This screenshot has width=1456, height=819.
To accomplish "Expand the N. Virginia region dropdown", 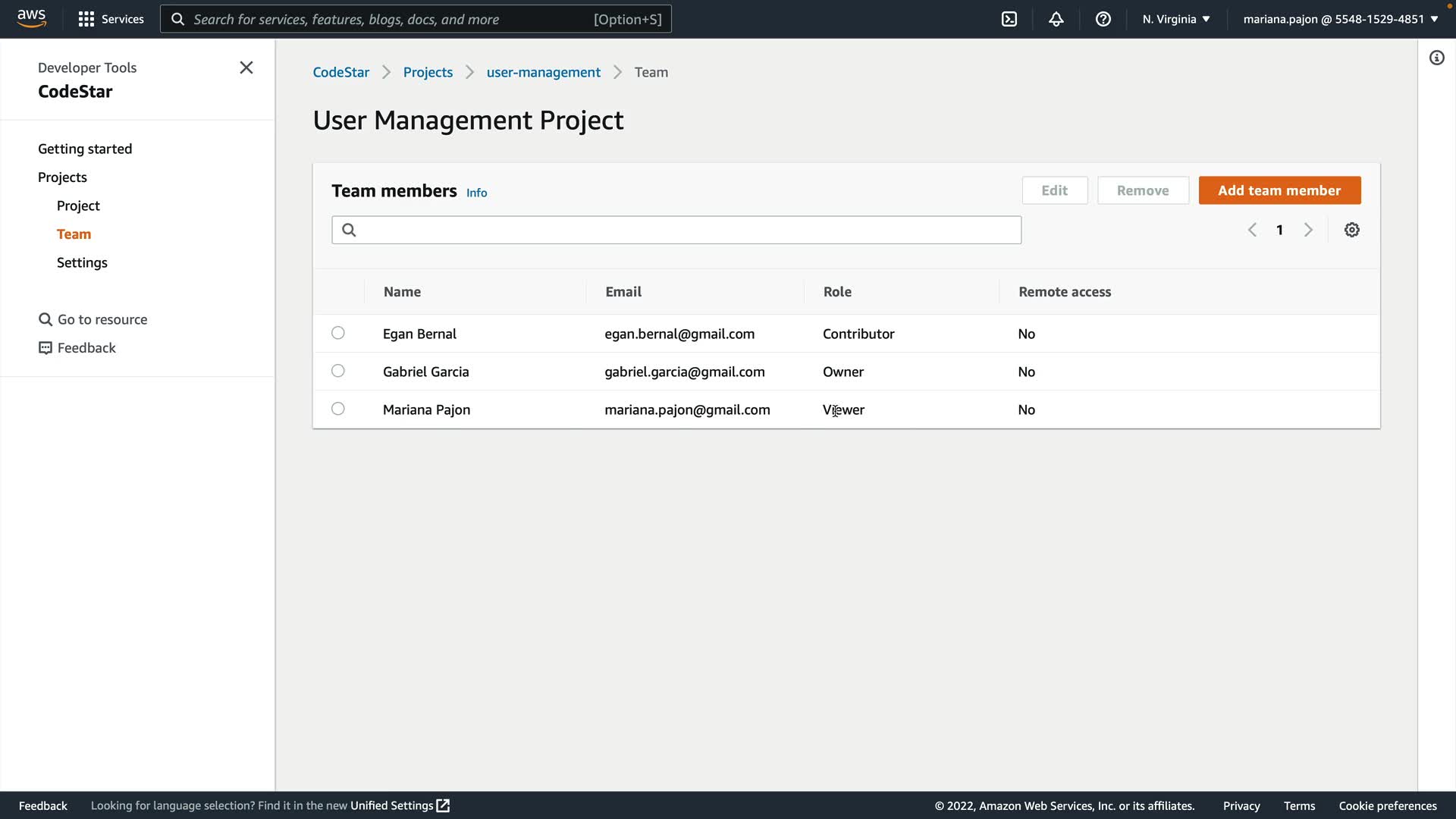I will coord(1176,19).
